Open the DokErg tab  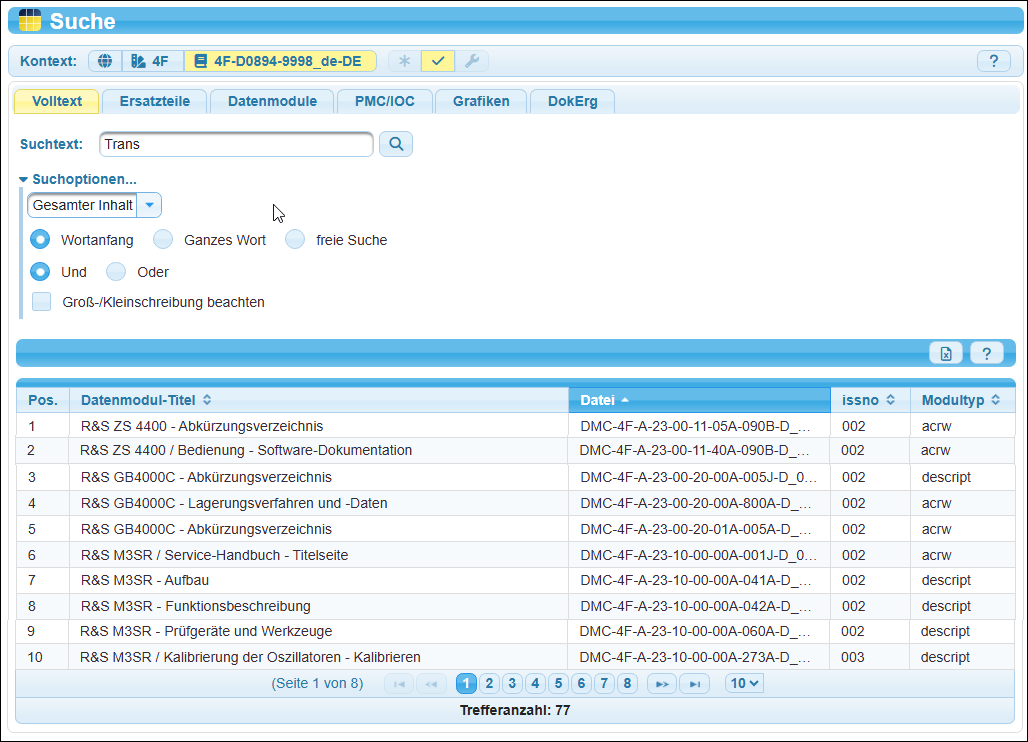pyautogui.click(x=572, y=102)
